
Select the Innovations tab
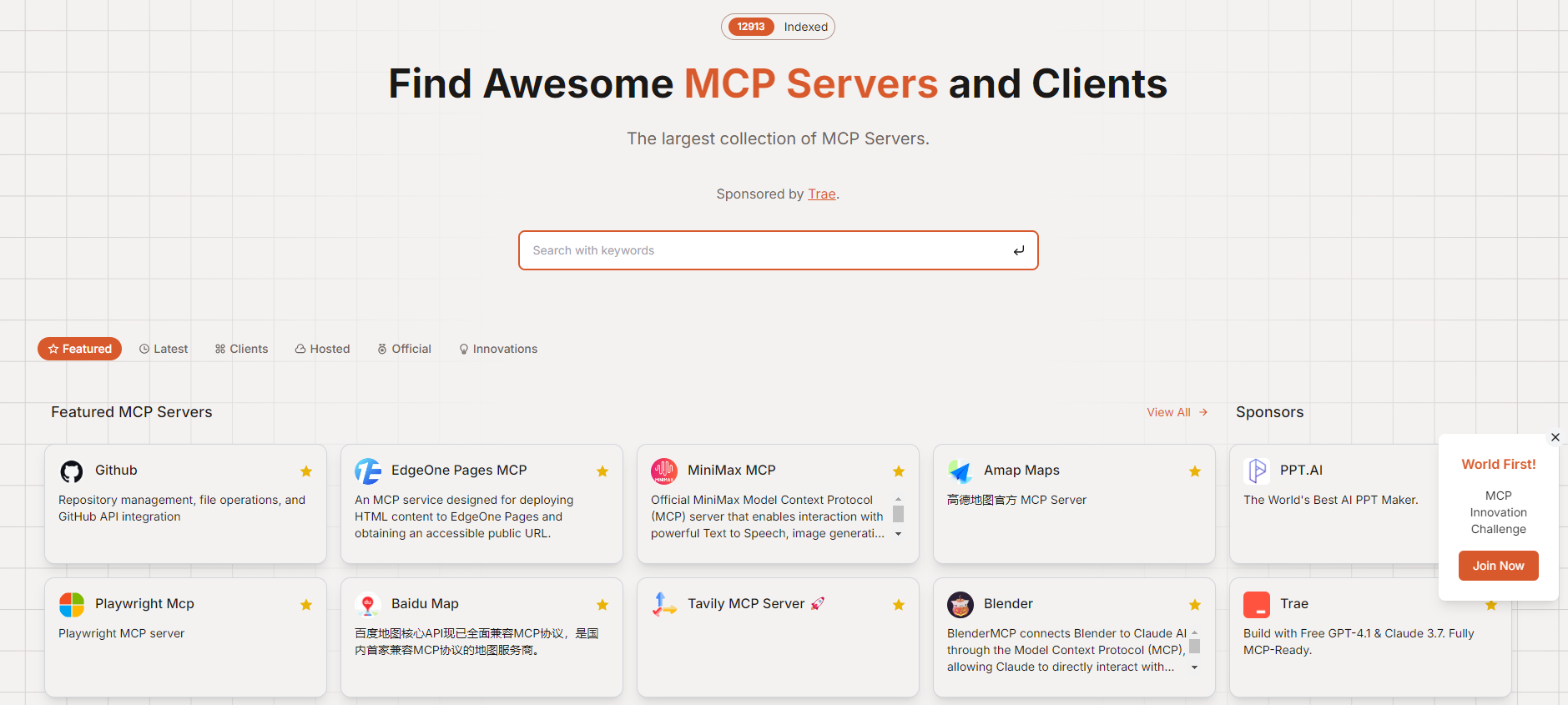coord(498,349)
